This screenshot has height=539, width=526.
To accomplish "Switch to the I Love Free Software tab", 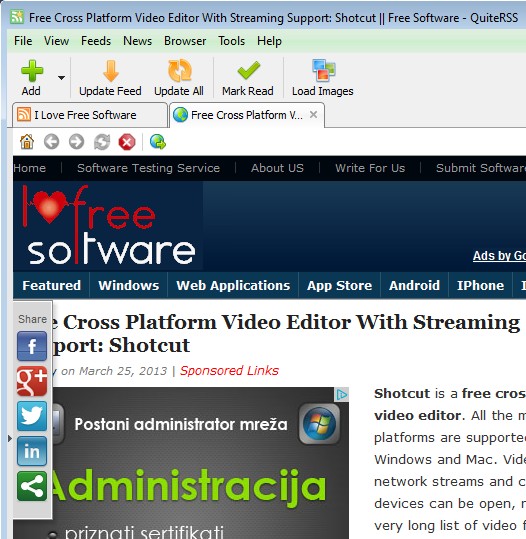I will pyautogui.click(x=89, y=115).
